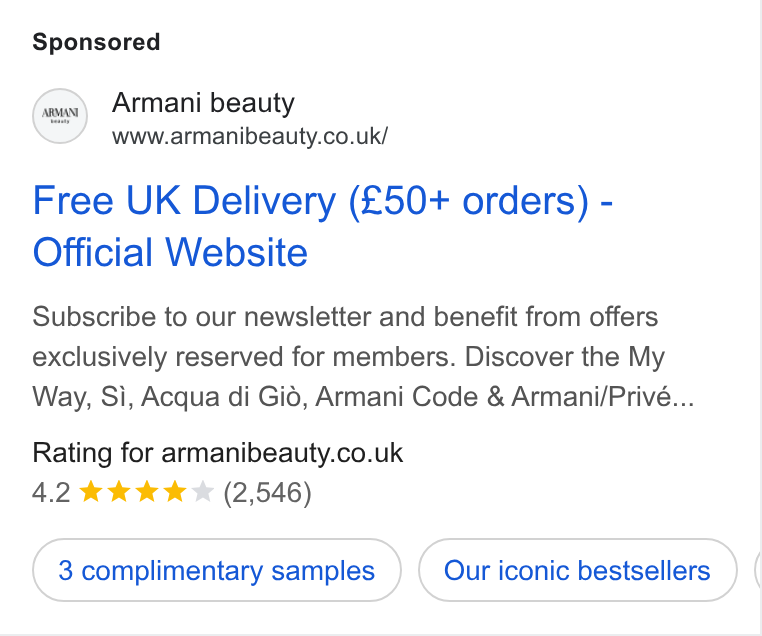Click the Armani beauty circular logo

[60, 116]
